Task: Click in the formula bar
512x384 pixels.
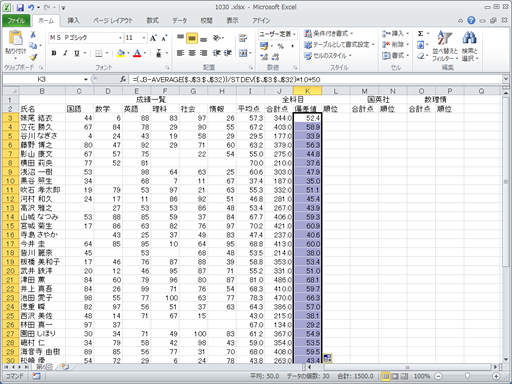Action: [317, 79]
